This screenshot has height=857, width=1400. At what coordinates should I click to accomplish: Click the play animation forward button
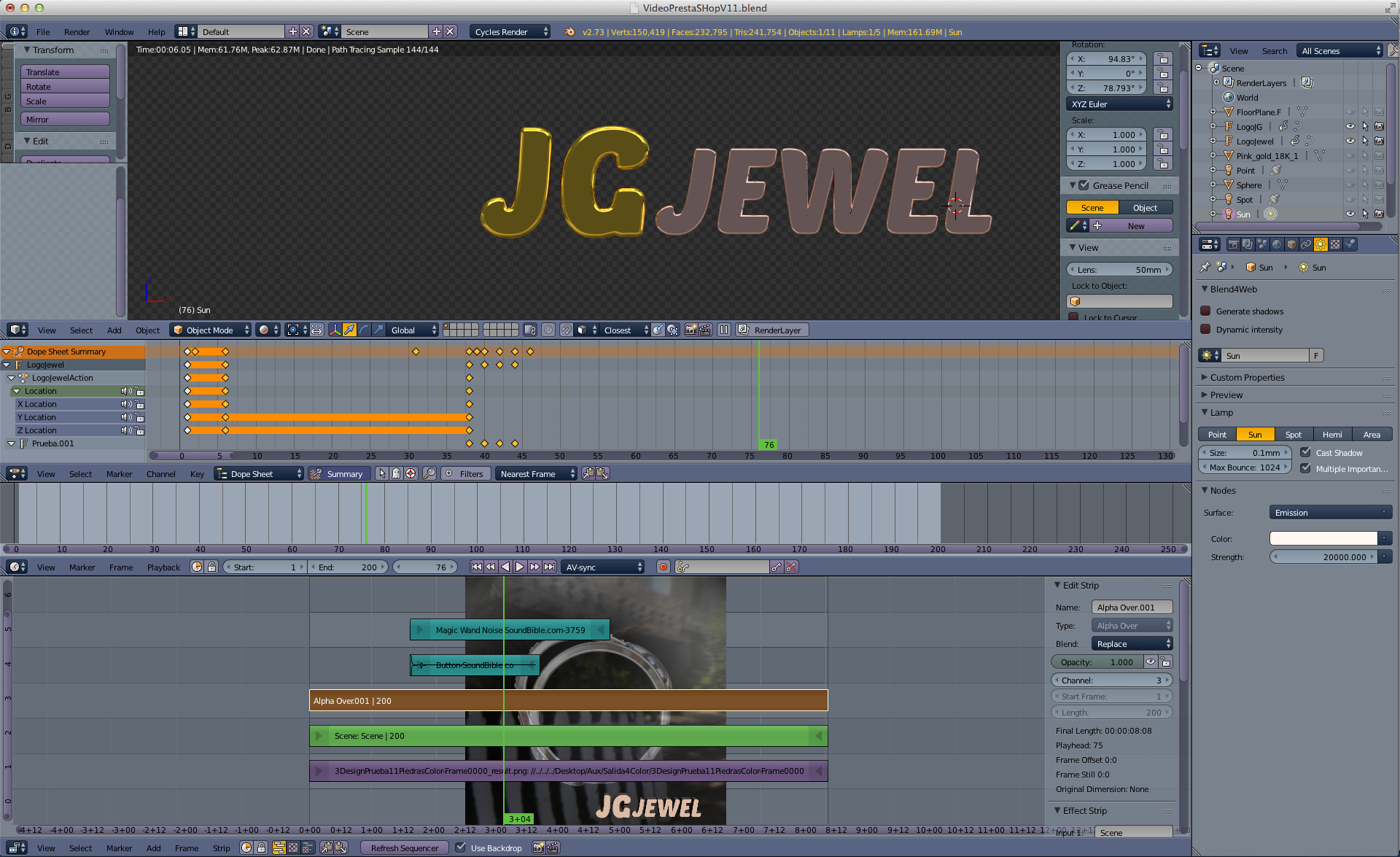(x=520, y=567)
